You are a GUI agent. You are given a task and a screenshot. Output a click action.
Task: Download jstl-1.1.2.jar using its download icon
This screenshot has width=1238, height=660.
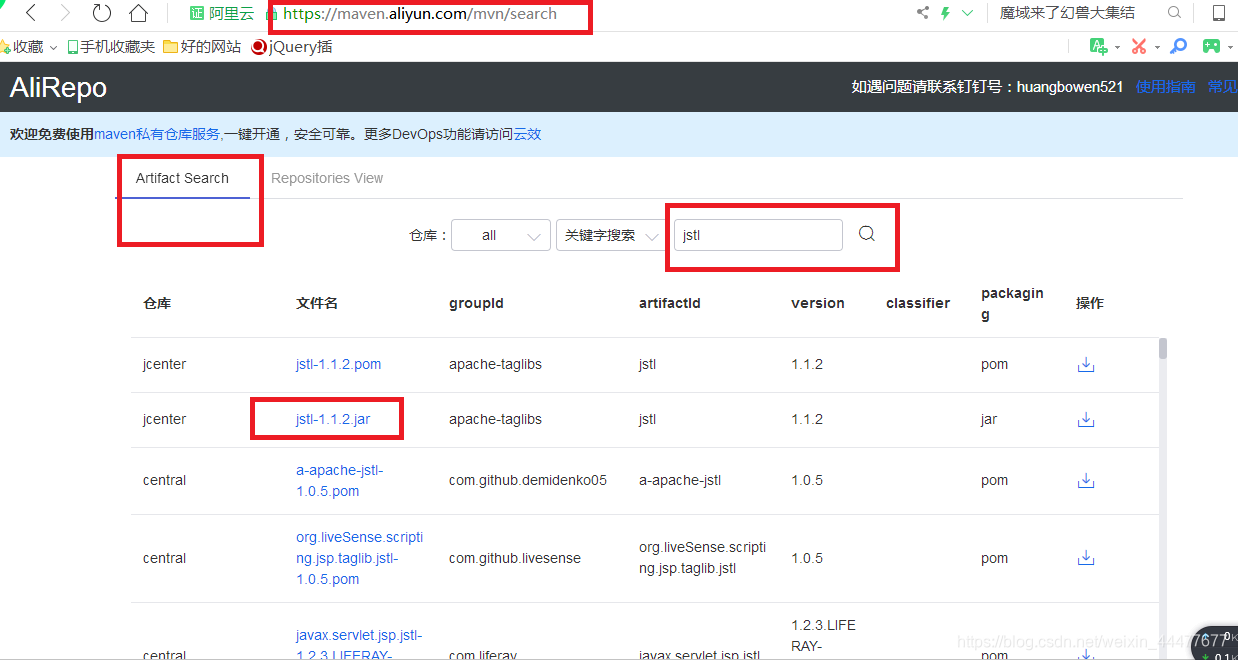(1086, 419)
